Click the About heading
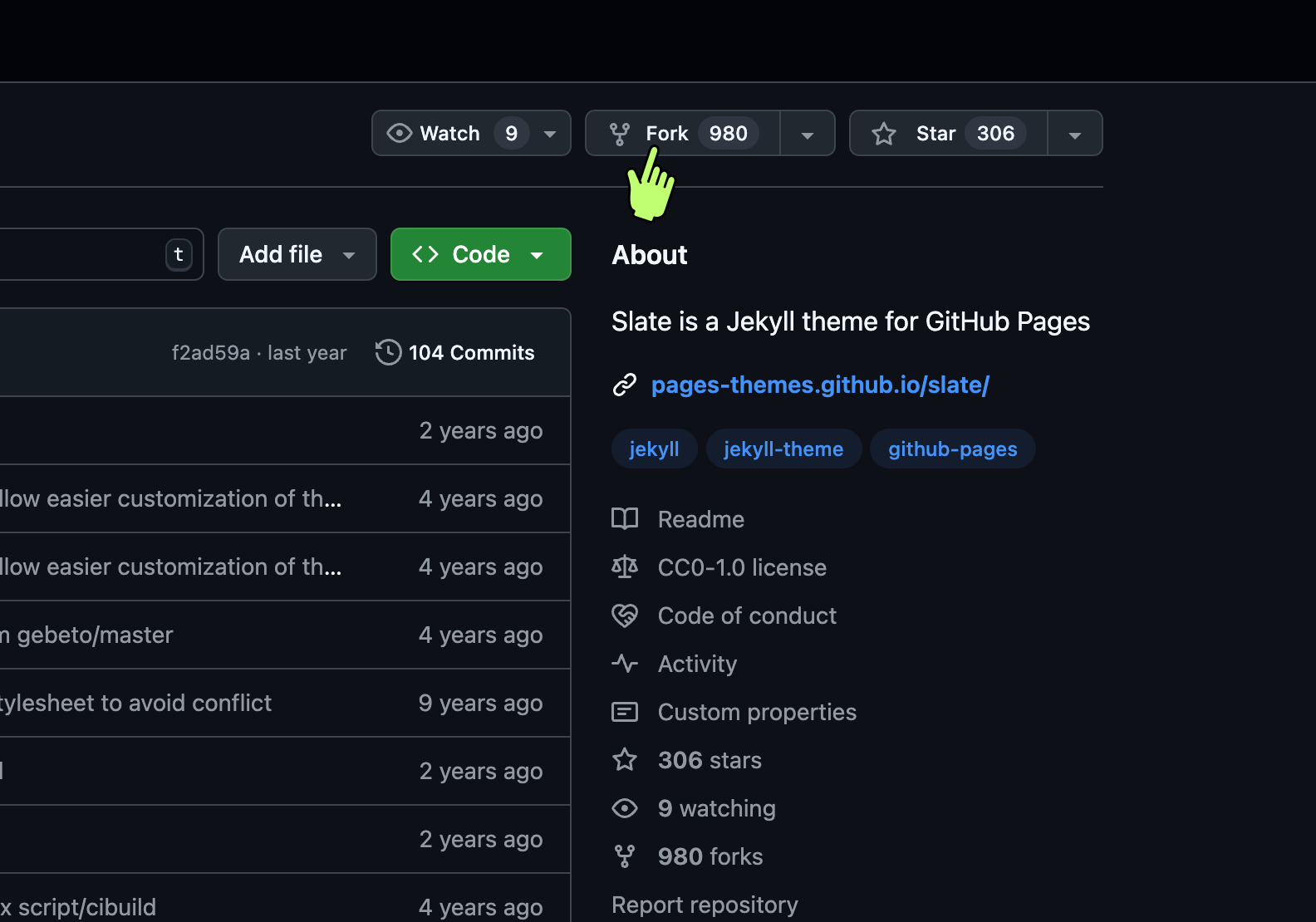The width and height of the screenshot is (1316, 922). 650,254
